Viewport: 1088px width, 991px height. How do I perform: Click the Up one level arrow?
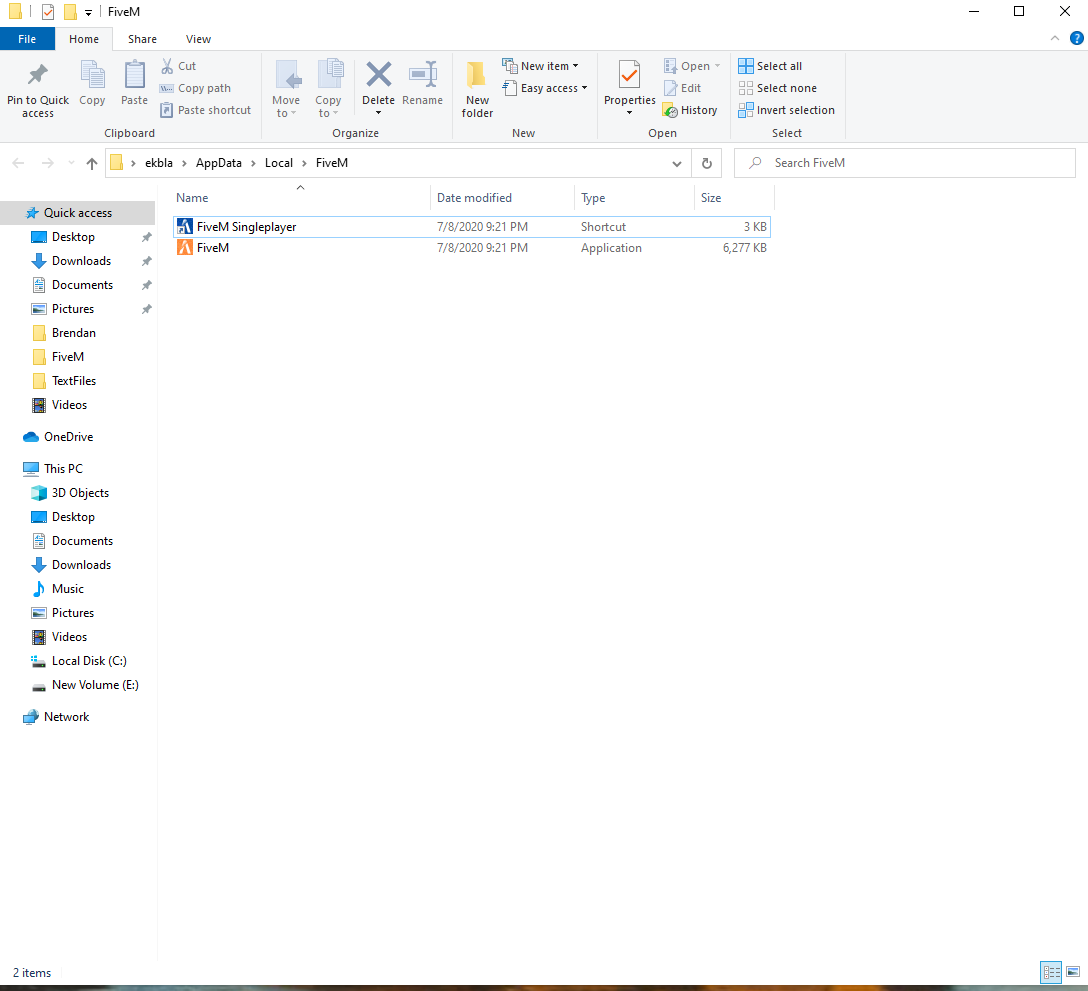coord(92,163)
